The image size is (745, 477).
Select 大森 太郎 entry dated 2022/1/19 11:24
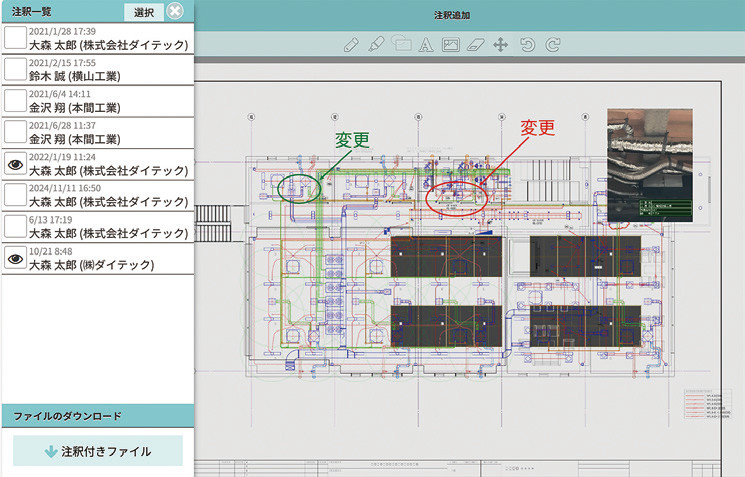pos(98,164)
